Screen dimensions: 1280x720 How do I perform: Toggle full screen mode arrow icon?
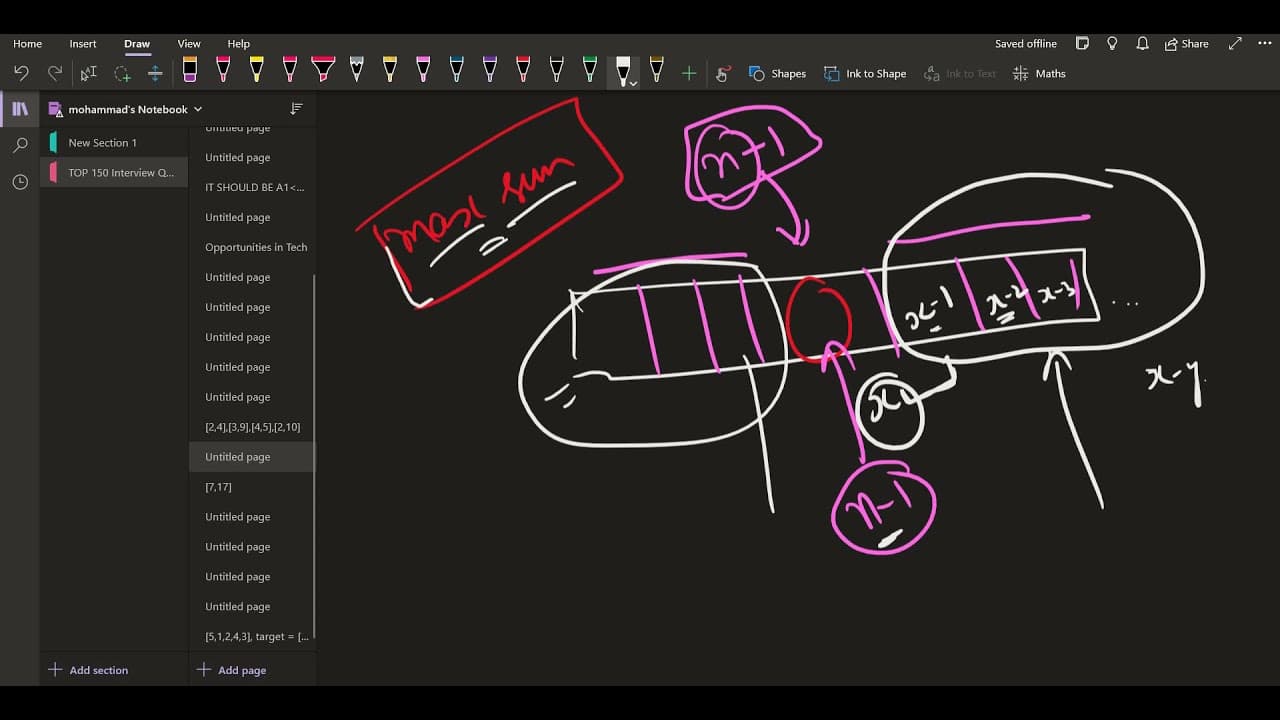pyautogui.click(x=1235, y=43)
